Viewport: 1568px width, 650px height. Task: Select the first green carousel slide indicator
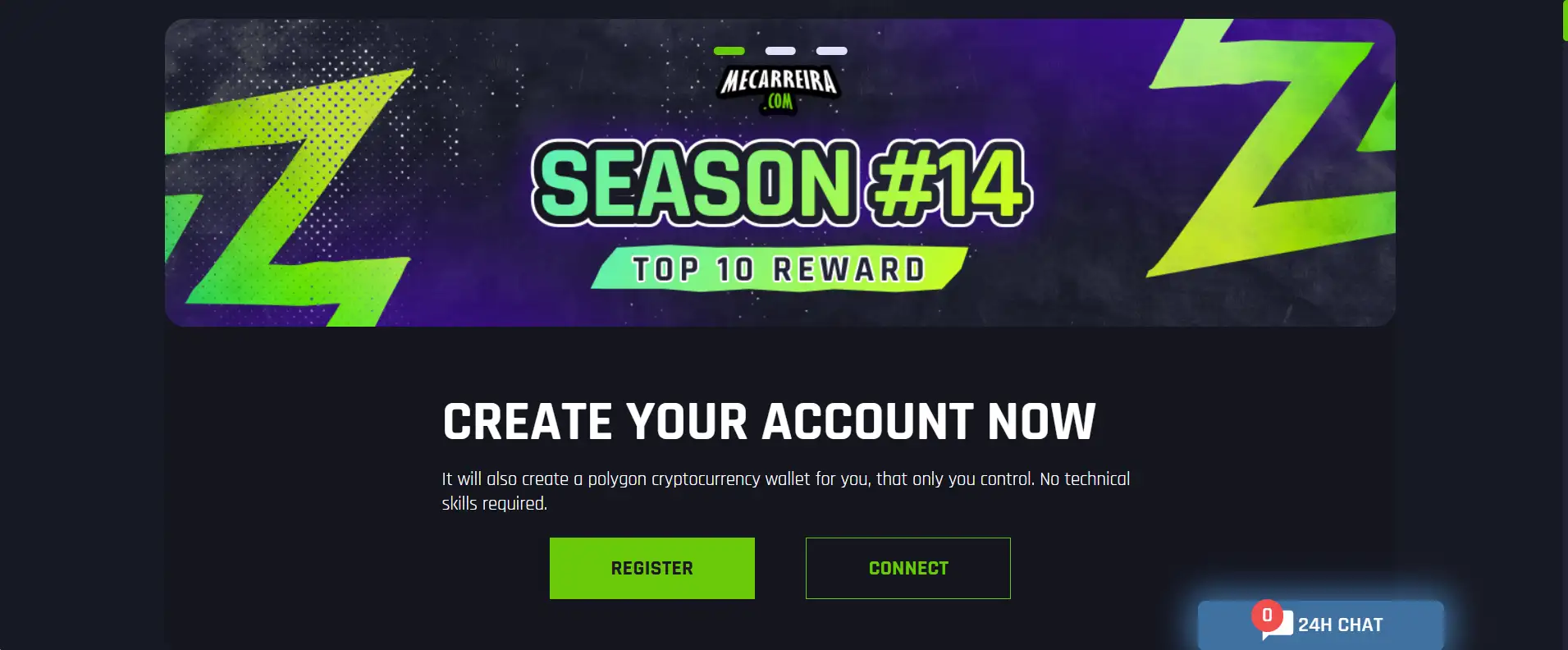[729, 51]
